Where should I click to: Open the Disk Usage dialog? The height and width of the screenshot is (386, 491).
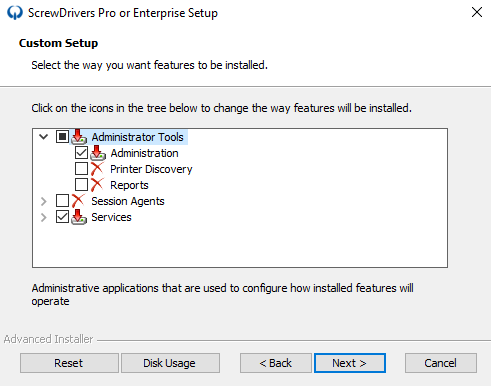(x=170, y=363)
